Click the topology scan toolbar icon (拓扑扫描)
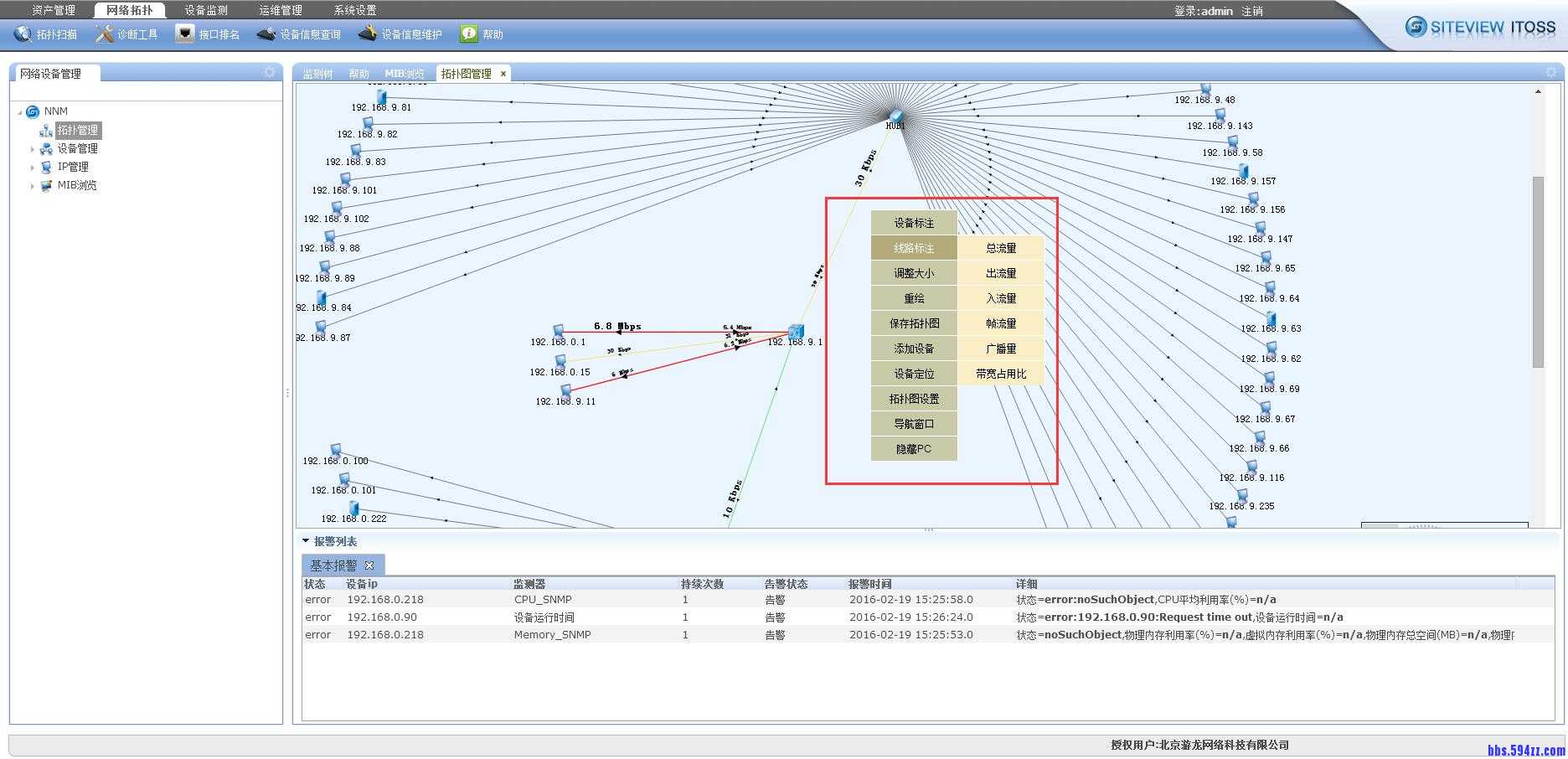Screen dimensions: 1568x759 click(x=23, y=34)
